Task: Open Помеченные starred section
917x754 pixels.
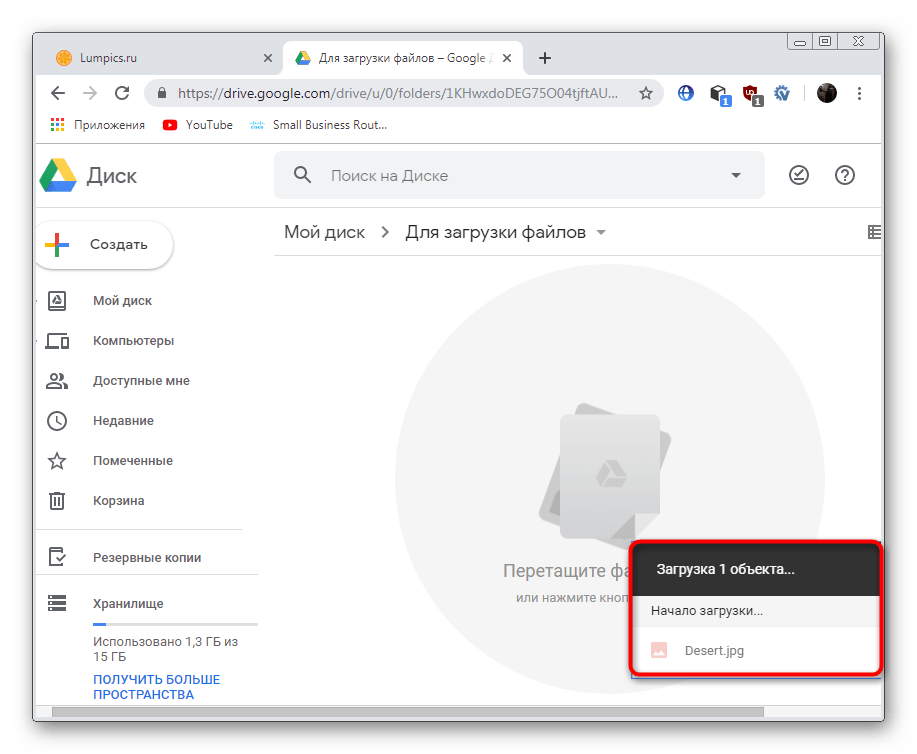Action: pyautogui.click(x=133, y=461)
